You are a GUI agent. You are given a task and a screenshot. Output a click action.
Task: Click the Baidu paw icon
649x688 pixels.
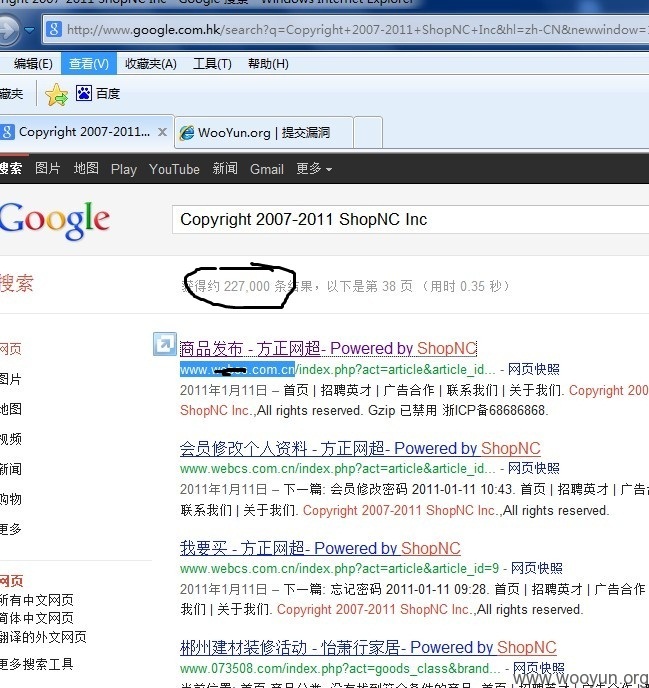click(x=83, y=93)
